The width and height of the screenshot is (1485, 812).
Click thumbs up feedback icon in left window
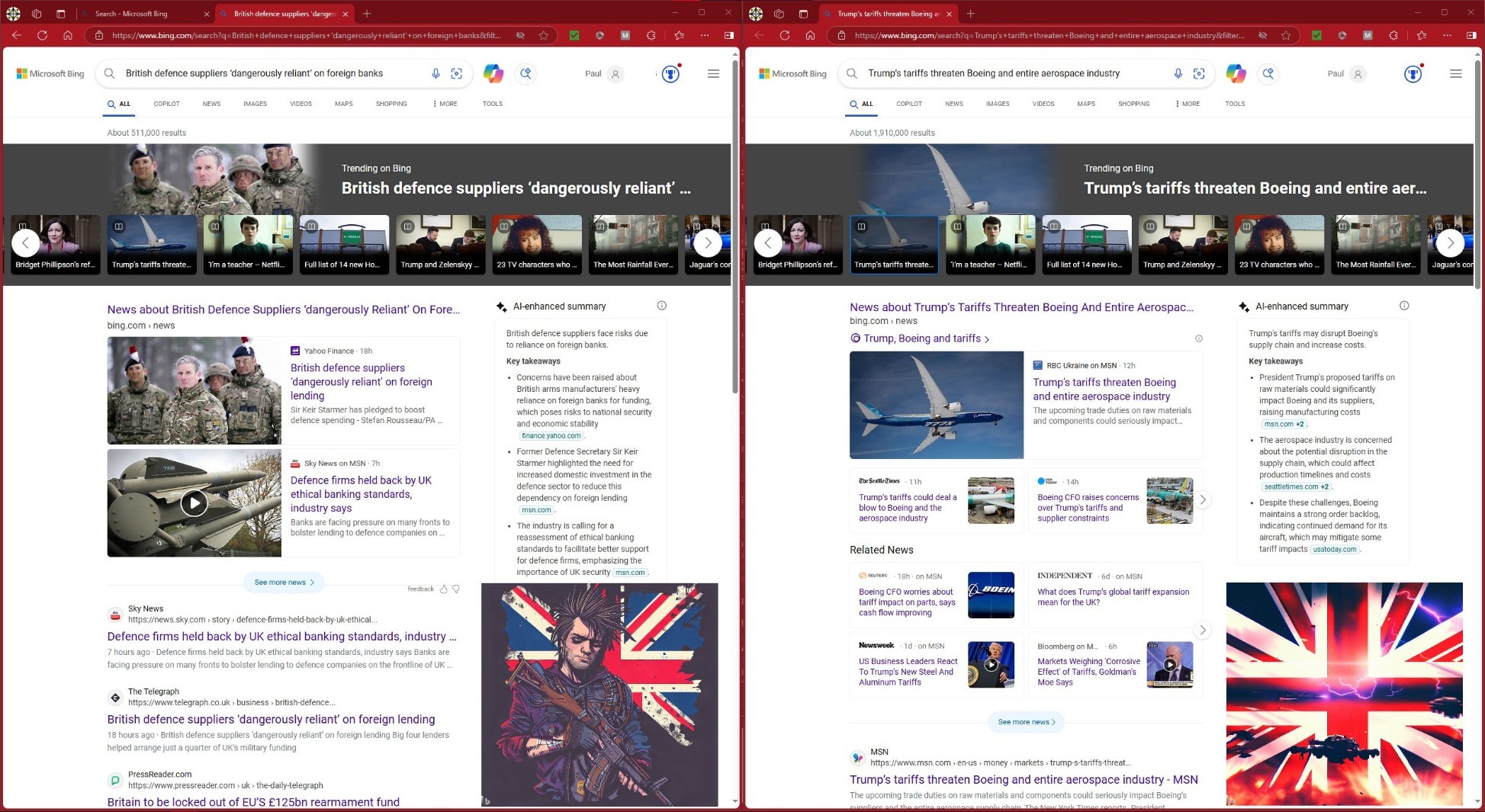click(x=444, y=589)
